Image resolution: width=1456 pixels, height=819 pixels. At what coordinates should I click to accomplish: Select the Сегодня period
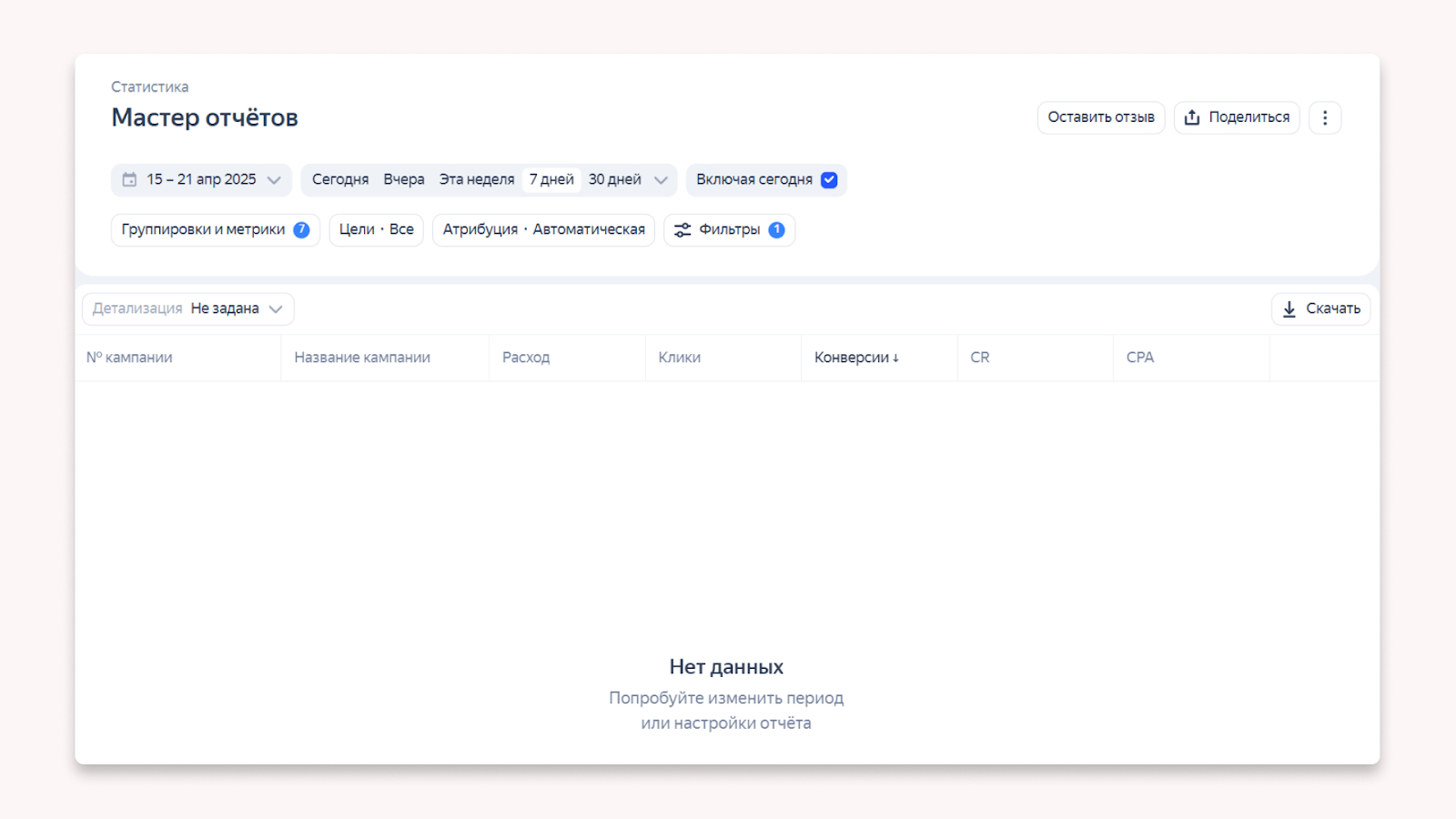click(x=340, y=180)
